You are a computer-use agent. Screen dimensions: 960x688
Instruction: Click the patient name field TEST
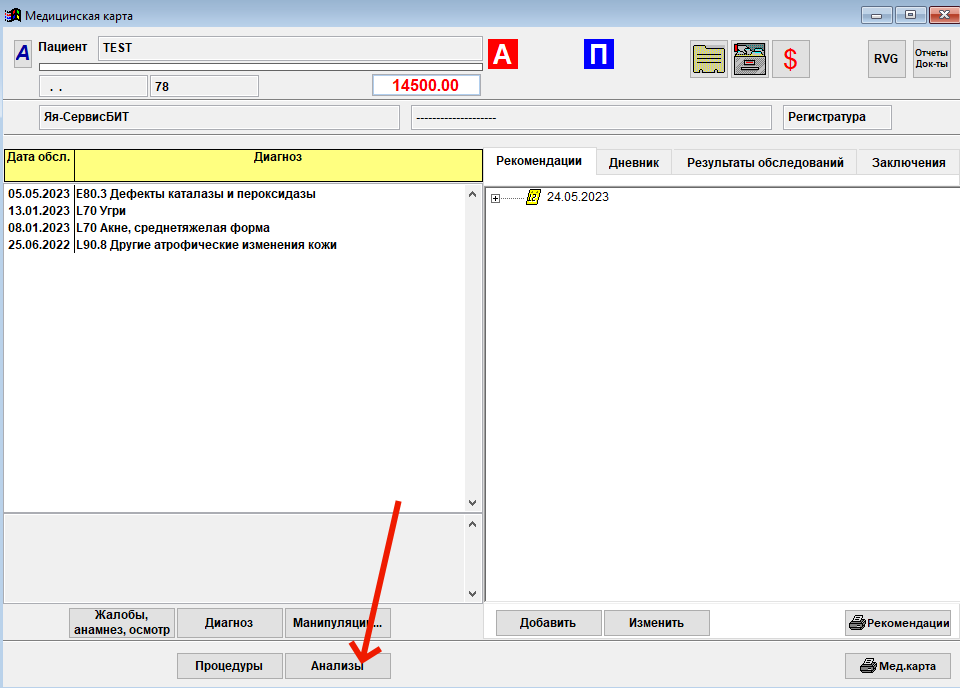290,48
